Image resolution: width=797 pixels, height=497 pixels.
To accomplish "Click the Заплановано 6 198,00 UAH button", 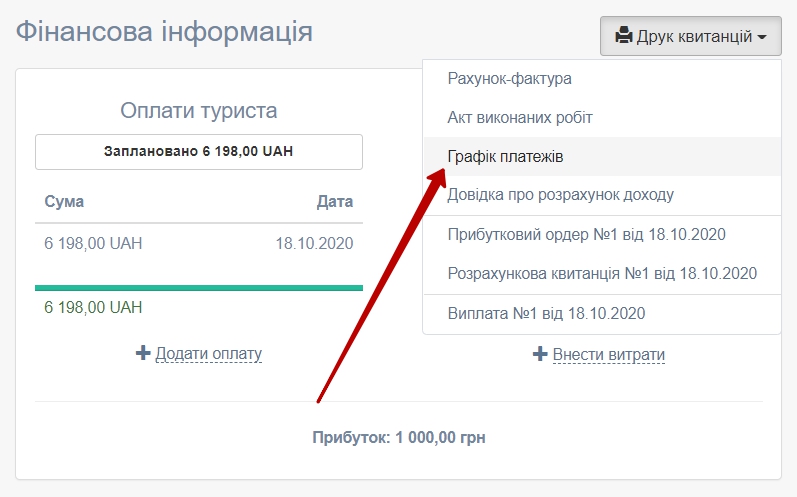I will tap(199, 152).
